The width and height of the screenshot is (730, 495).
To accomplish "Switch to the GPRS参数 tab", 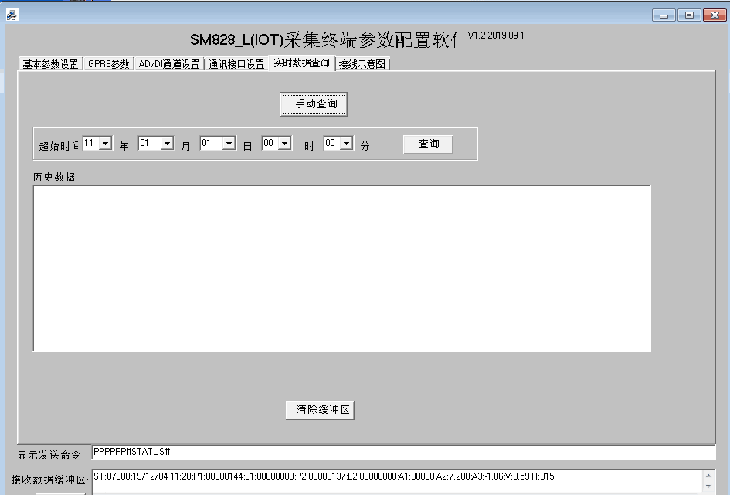I will tap(108, 64).
